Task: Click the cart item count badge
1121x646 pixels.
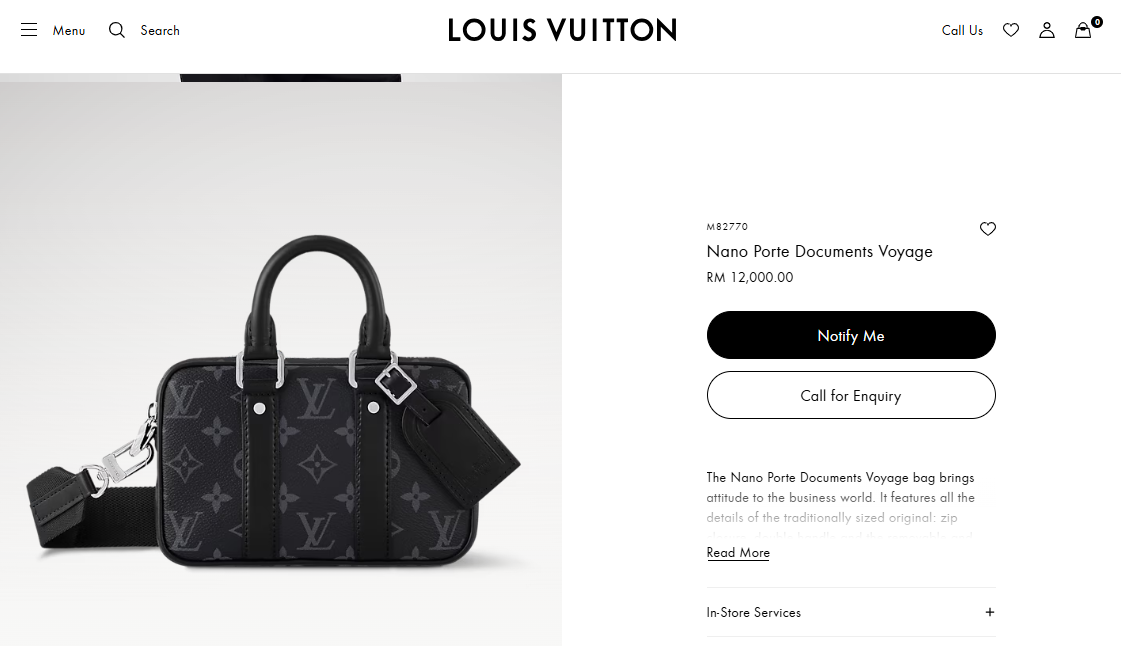Action: (x=1097, y=22)
